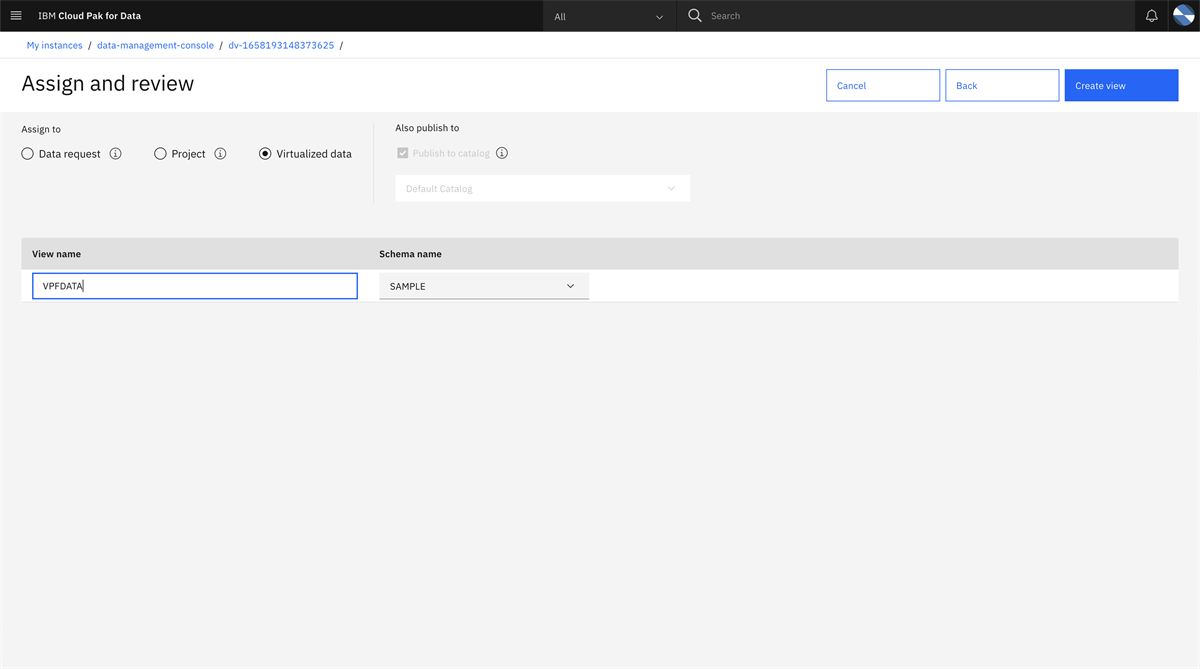Screen dimensions: 1200x669
Task: Open the notifications bell
Action: coord(1151,15)
